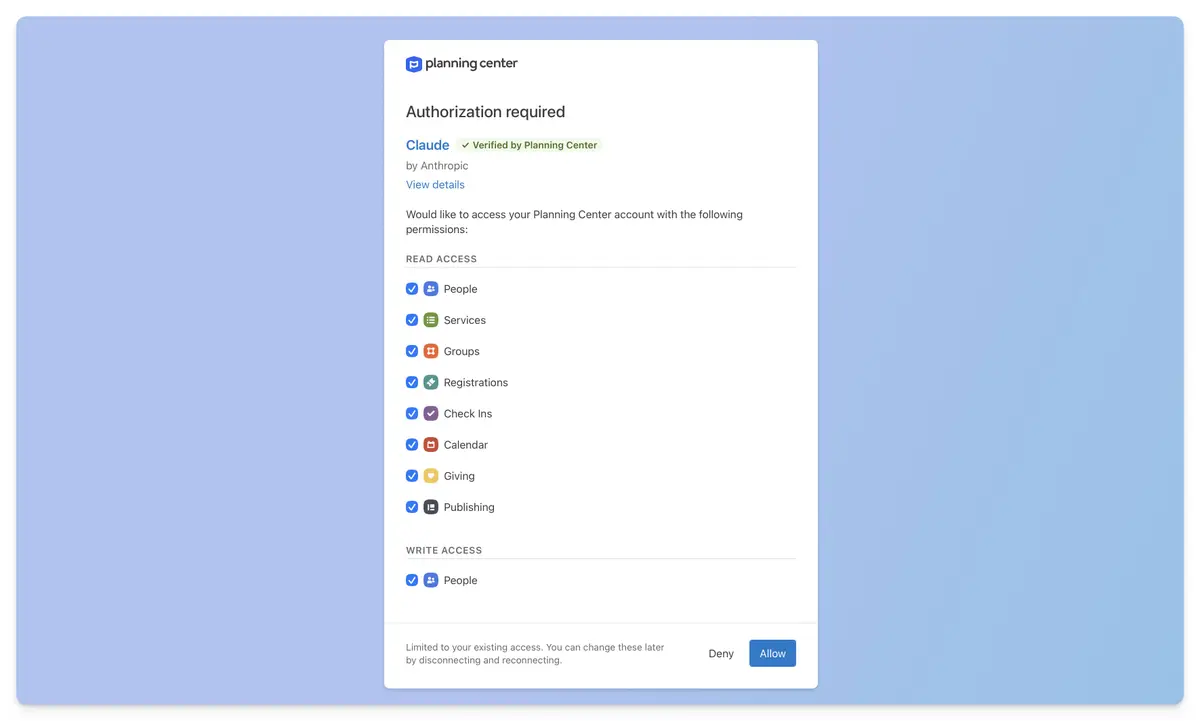The width and height of the screenshot is (1200, 721).
Task: Disable Giving read access checkbox
Action: pyautogui.click(x=412, y=476)
